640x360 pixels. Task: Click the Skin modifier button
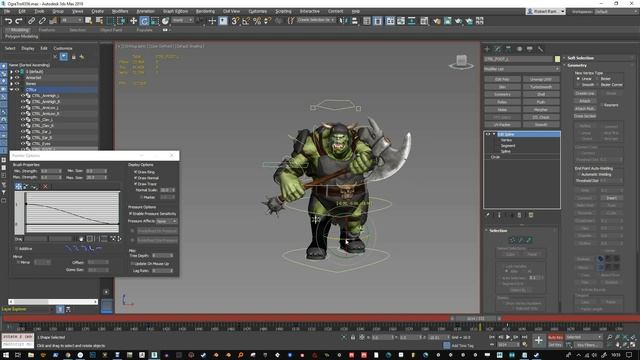(502, 87)
